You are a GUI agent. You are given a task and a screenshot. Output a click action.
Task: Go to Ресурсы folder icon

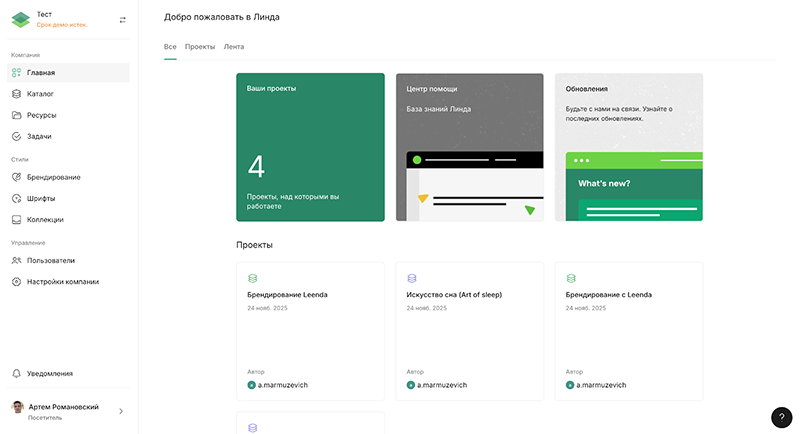click(x=17, y=115)
